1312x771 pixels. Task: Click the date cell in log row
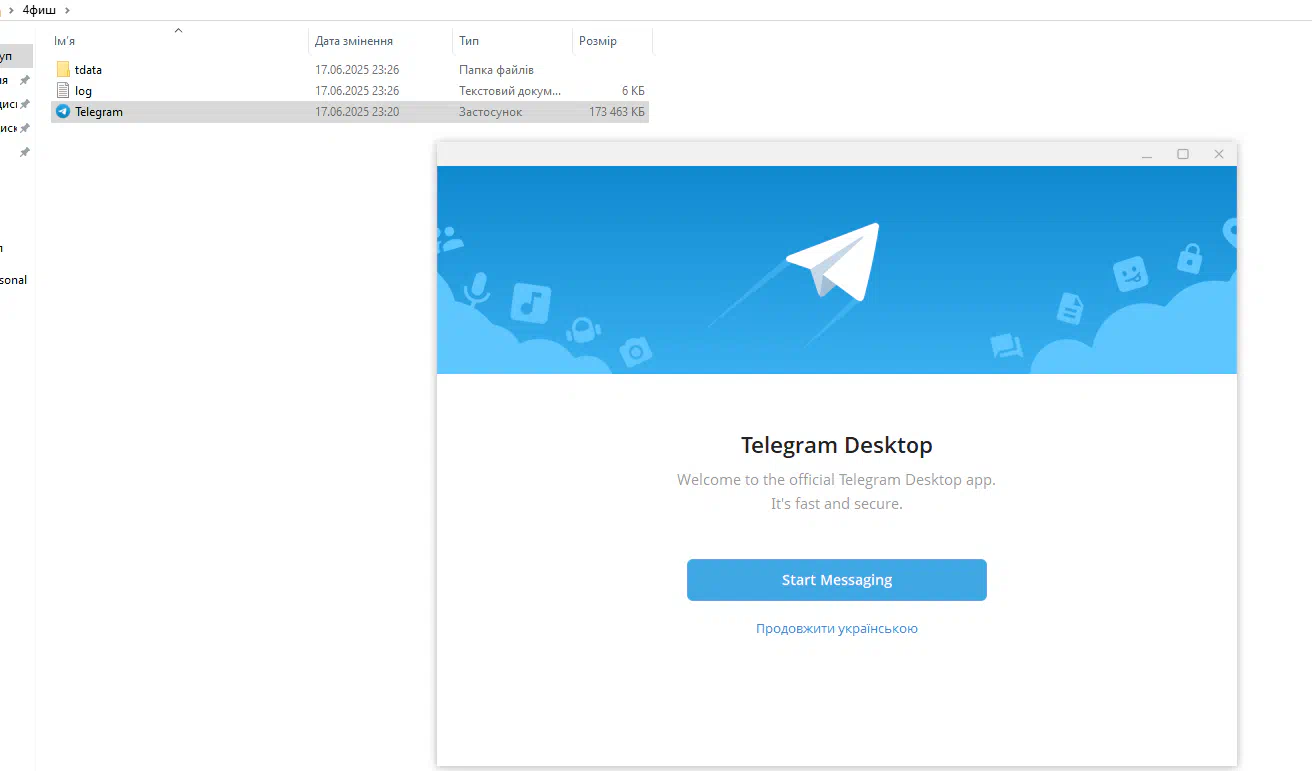coord(357,91)
